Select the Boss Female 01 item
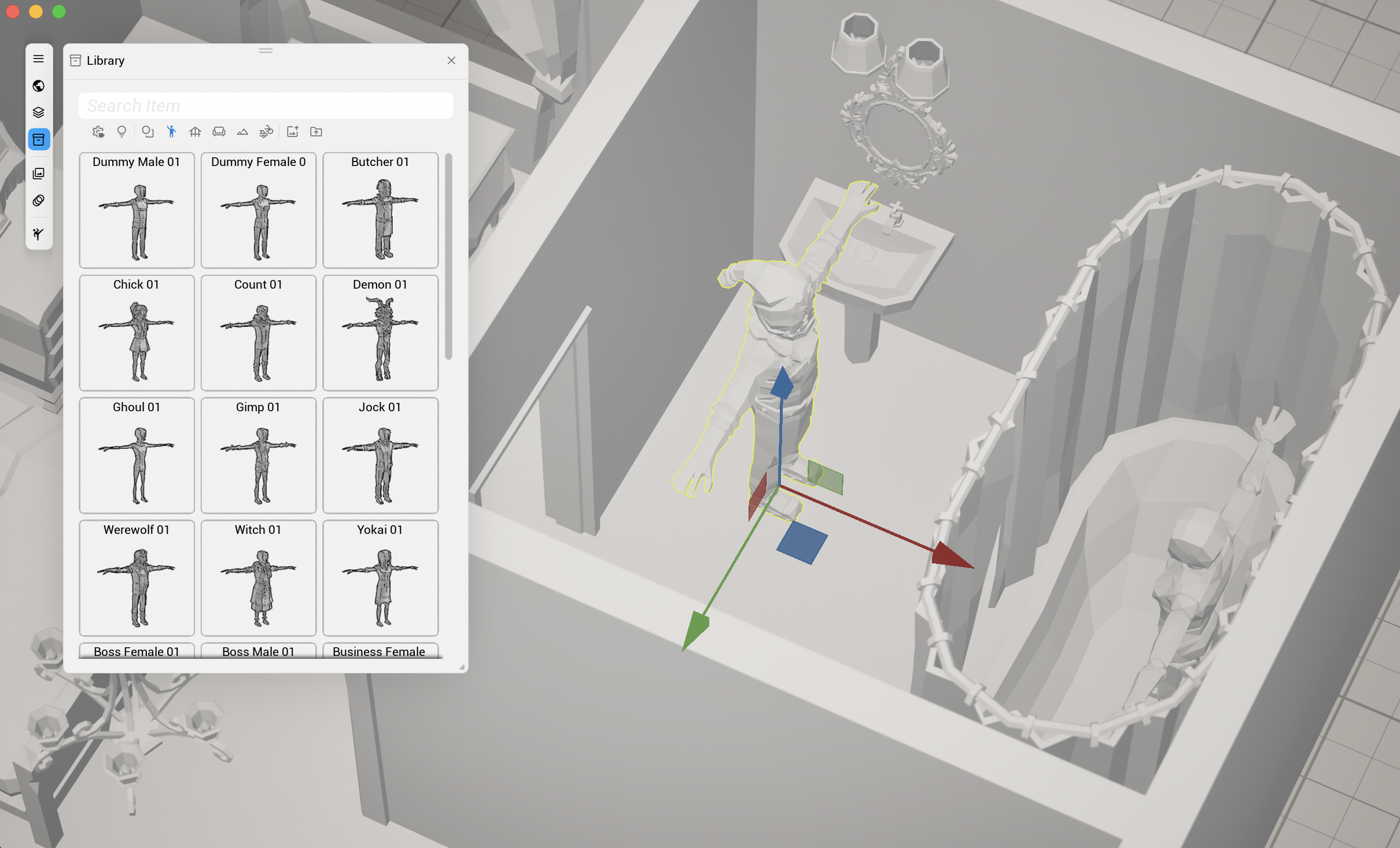This screenshot has height=848, width=1400. [x=137, y=651]
